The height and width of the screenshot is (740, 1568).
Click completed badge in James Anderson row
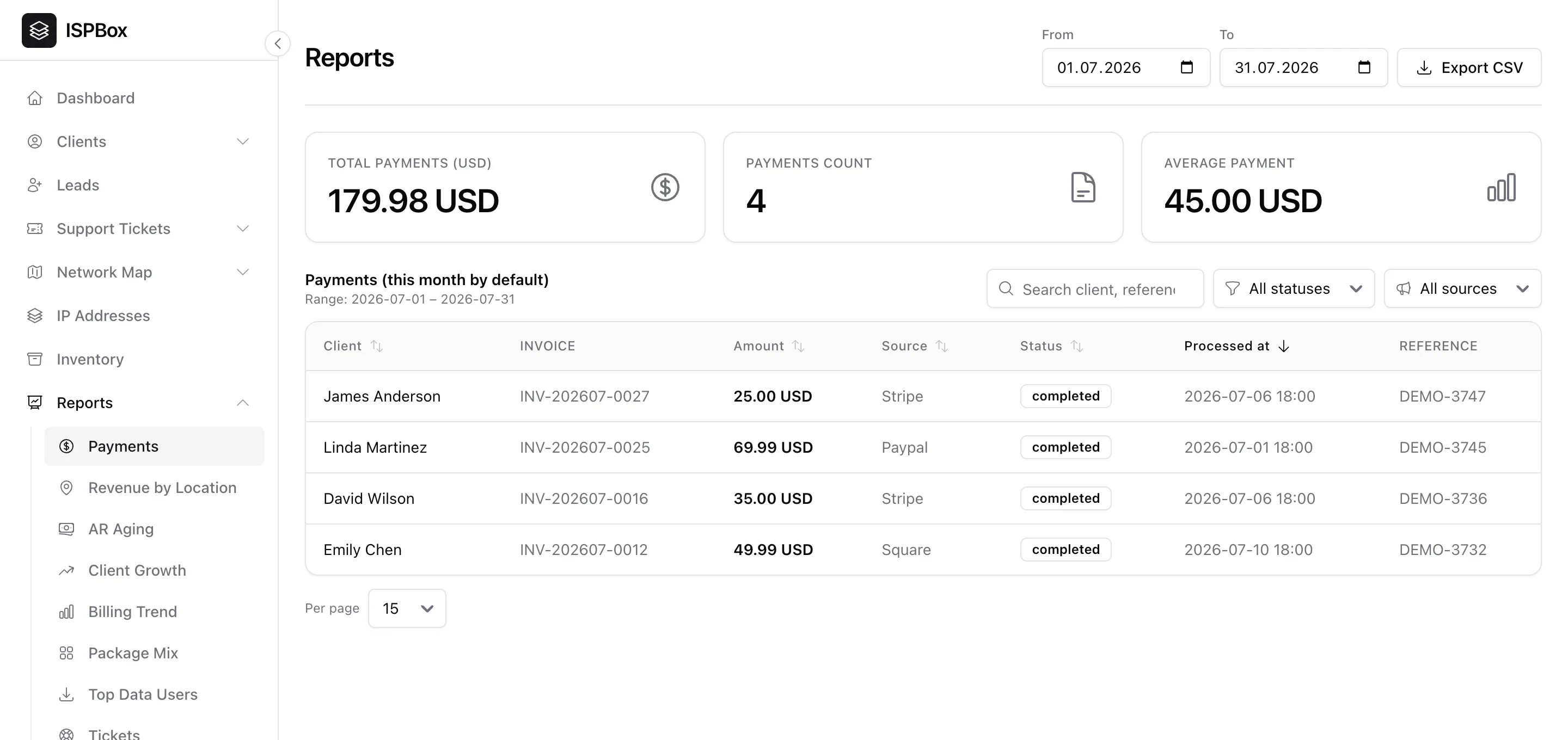pos(1066,396)
